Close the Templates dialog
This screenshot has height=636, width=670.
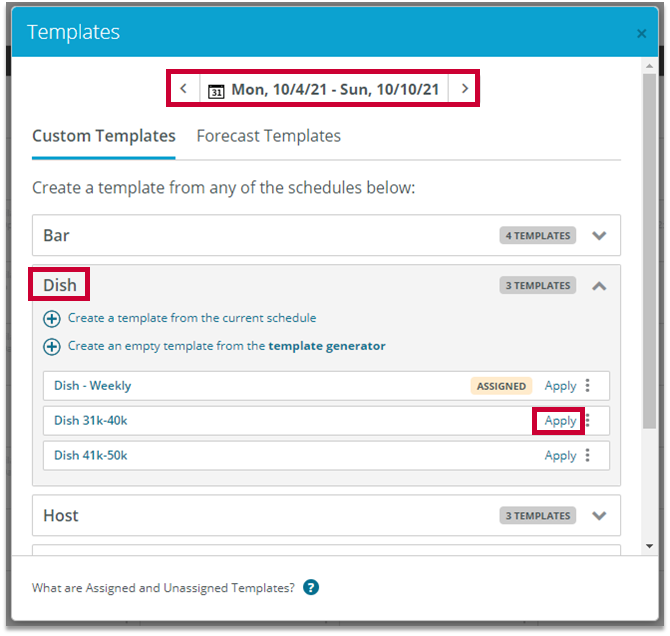(x=642, y=34)
